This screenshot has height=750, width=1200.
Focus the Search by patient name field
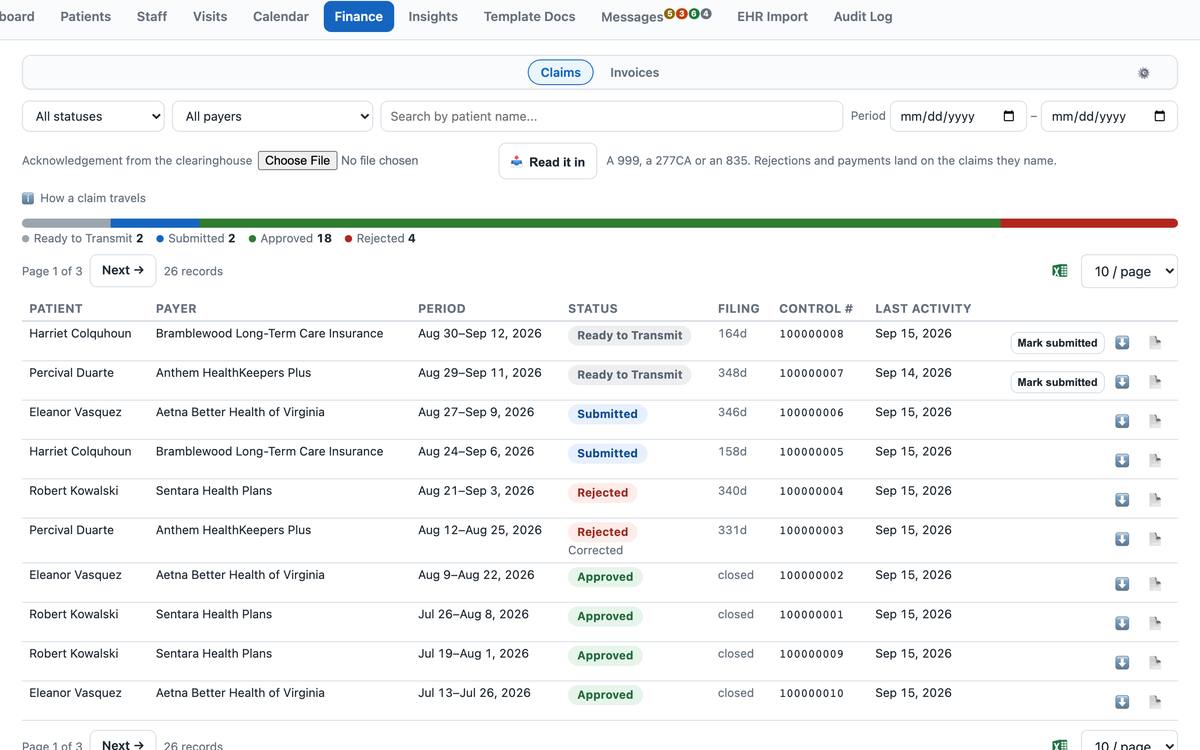click(611, 116)
